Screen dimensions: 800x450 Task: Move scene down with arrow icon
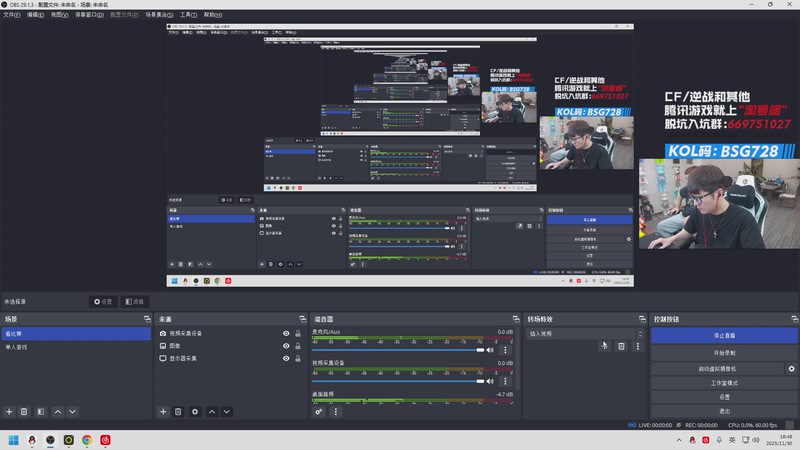(72, 412)
